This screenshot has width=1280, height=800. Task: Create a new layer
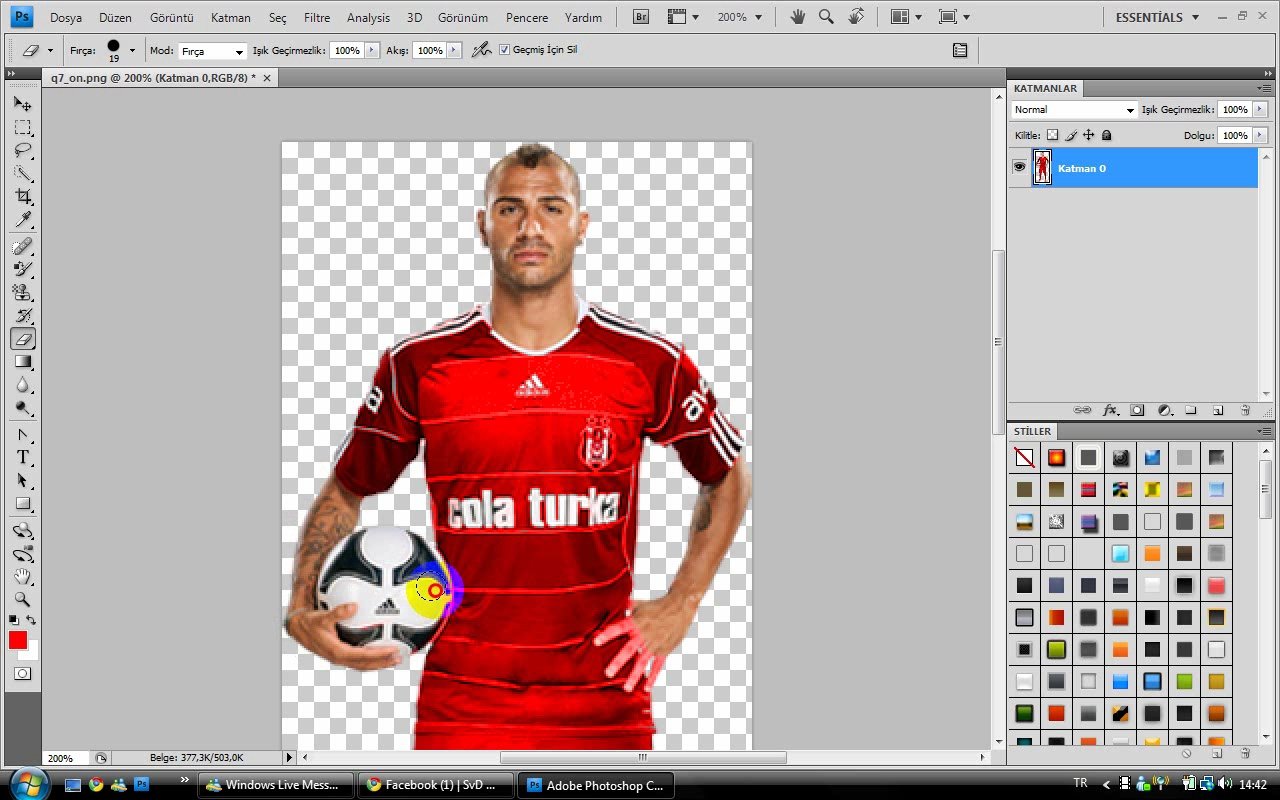pyautogui.click(x=1218, y=410)
